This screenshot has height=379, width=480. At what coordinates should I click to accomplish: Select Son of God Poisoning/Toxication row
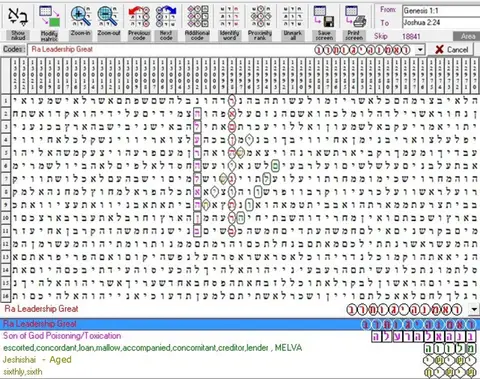[240, 336]
